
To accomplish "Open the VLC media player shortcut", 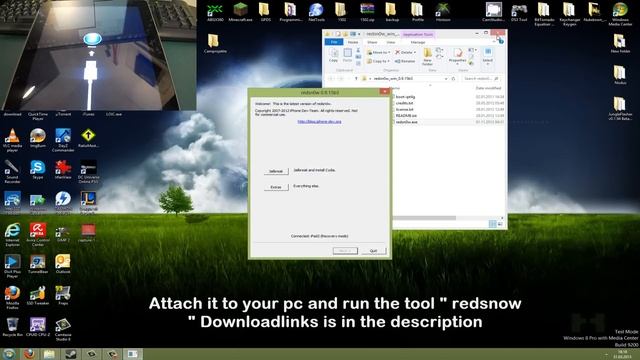I will 12,140.
